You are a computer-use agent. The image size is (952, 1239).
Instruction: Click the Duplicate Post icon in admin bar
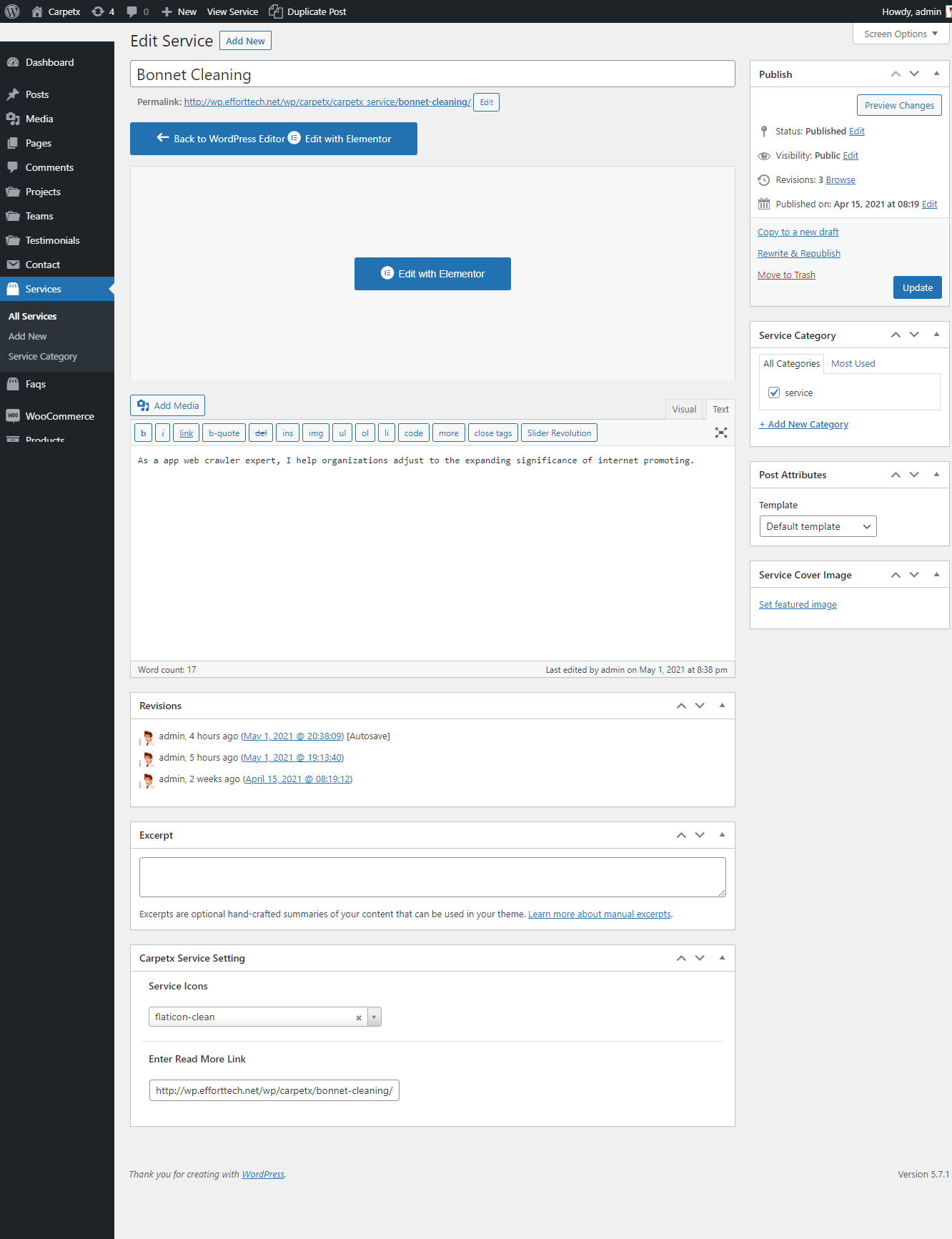(x=276, y=11)
